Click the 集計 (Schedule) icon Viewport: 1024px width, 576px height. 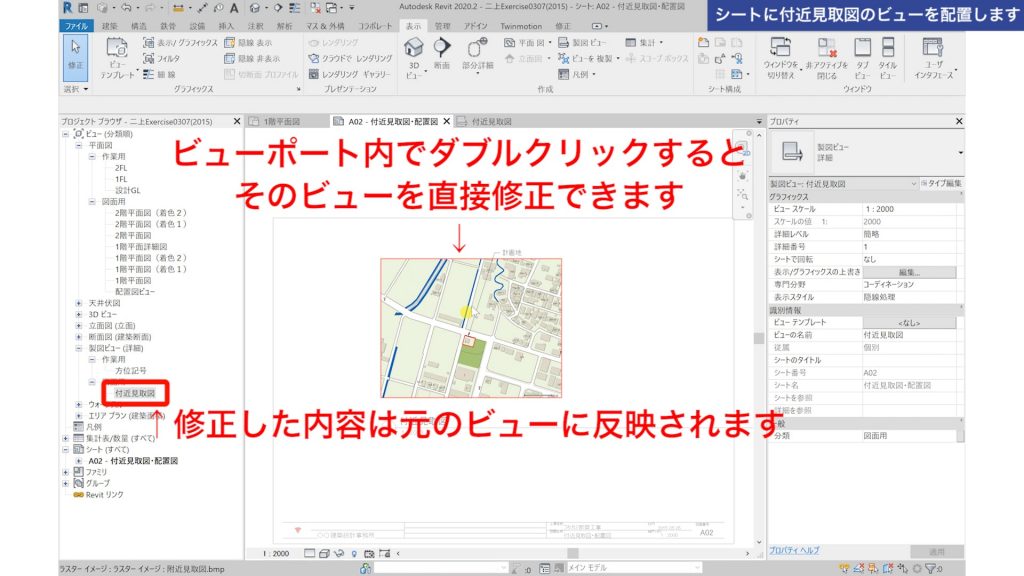pyautogui.click(x=631, y=41)
